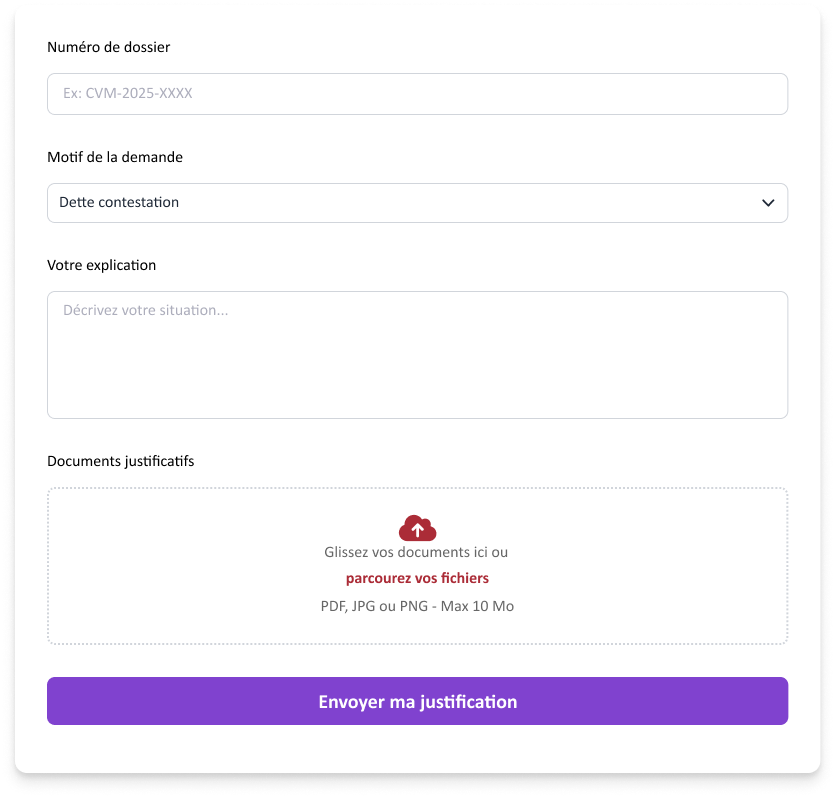Viewport: 836px width, 798px height.
Task: Click the 'Motif de la demande' label
Action: 115,157
